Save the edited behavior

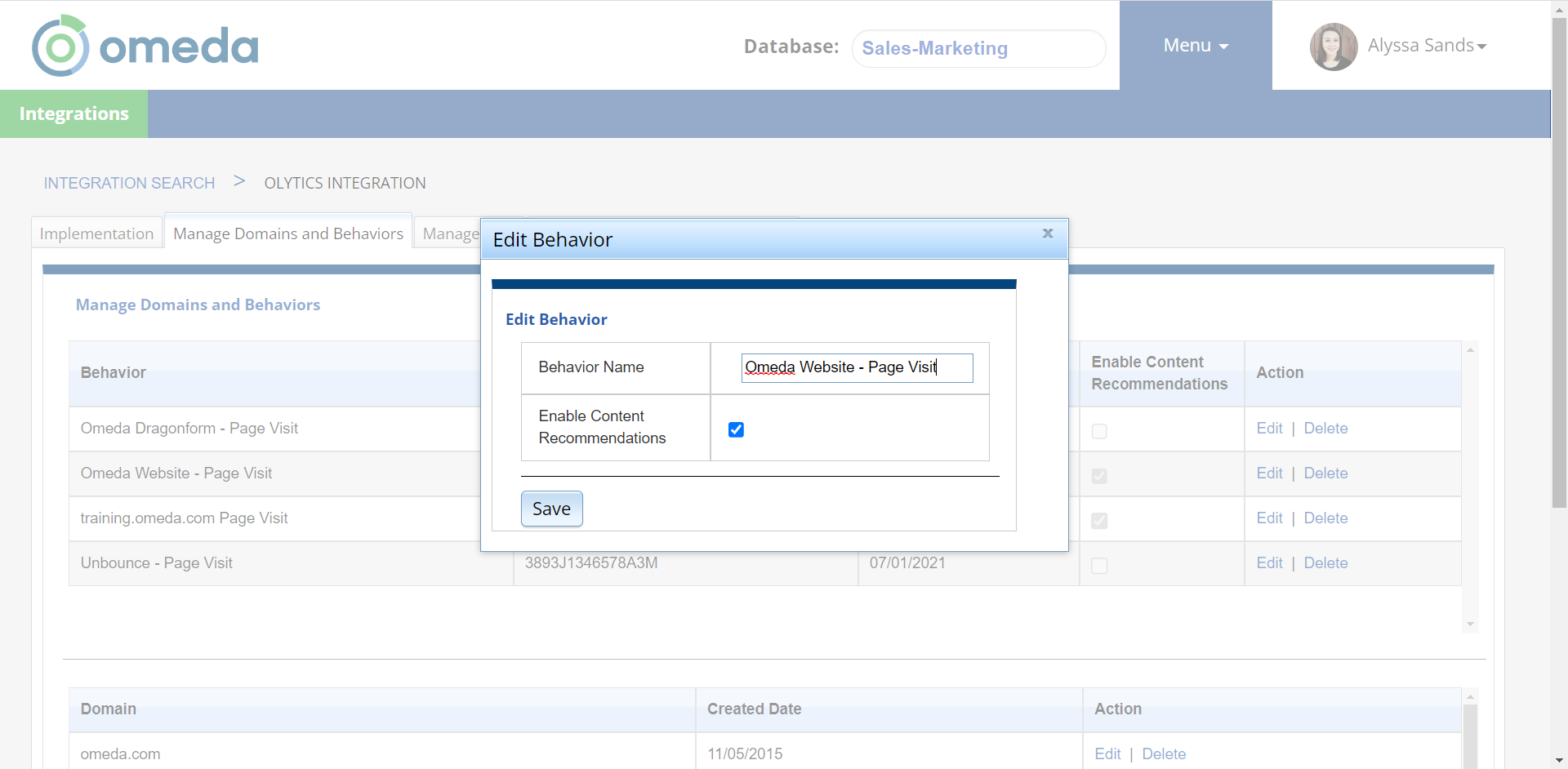(x=551, y=509)
